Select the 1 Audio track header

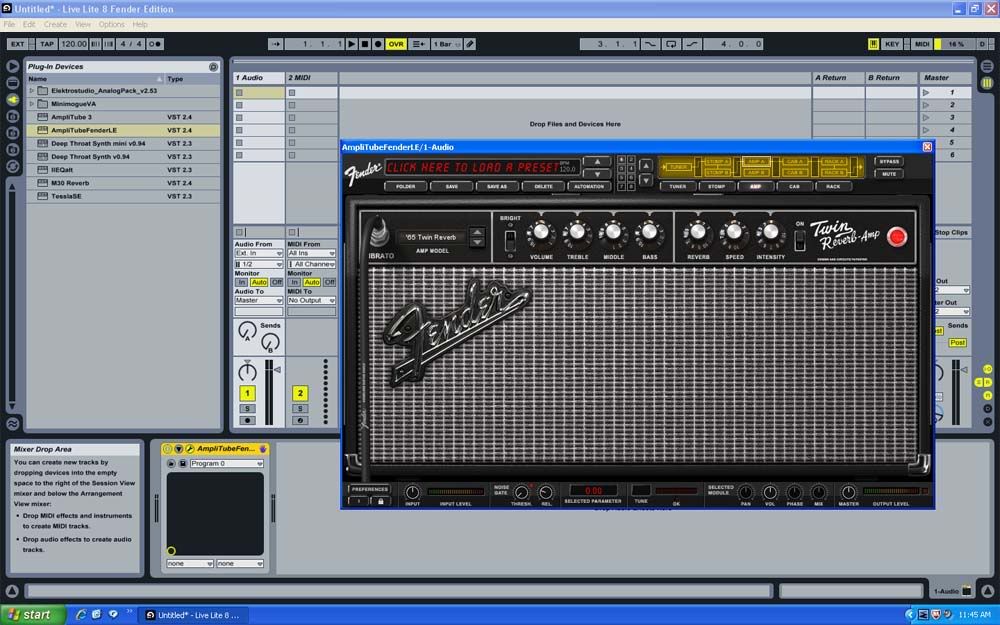click(259, 78)
